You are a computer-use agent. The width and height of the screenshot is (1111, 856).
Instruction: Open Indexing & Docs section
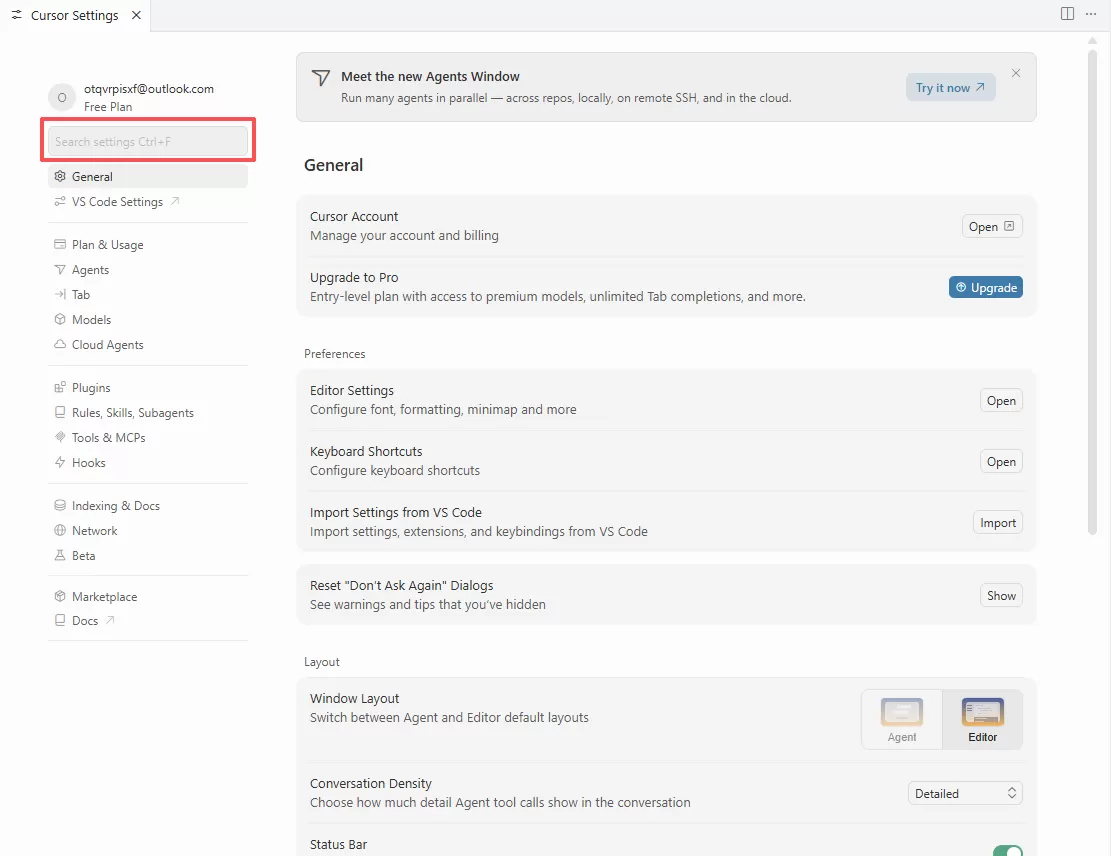(148, 505)
